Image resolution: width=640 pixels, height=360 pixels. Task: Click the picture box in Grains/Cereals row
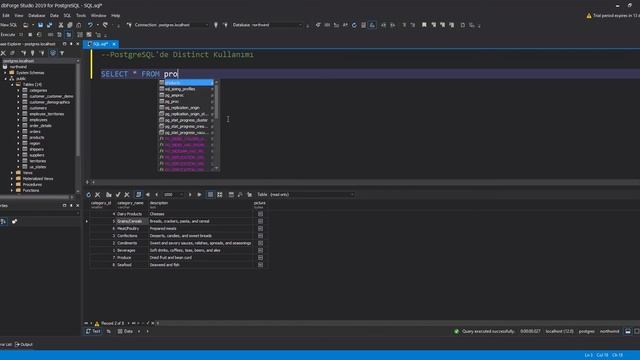(x=260, y=221)
